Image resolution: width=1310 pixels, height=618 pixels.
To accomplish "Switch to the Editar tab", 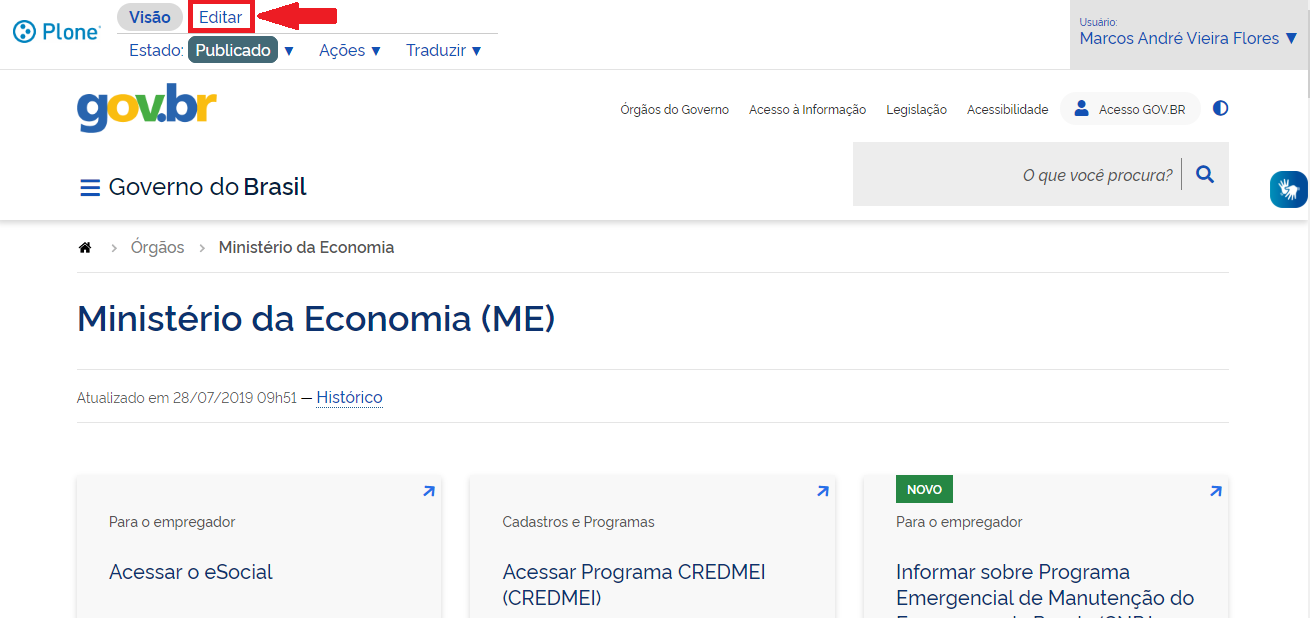I will pyautogui.click(x=221, y=17).
